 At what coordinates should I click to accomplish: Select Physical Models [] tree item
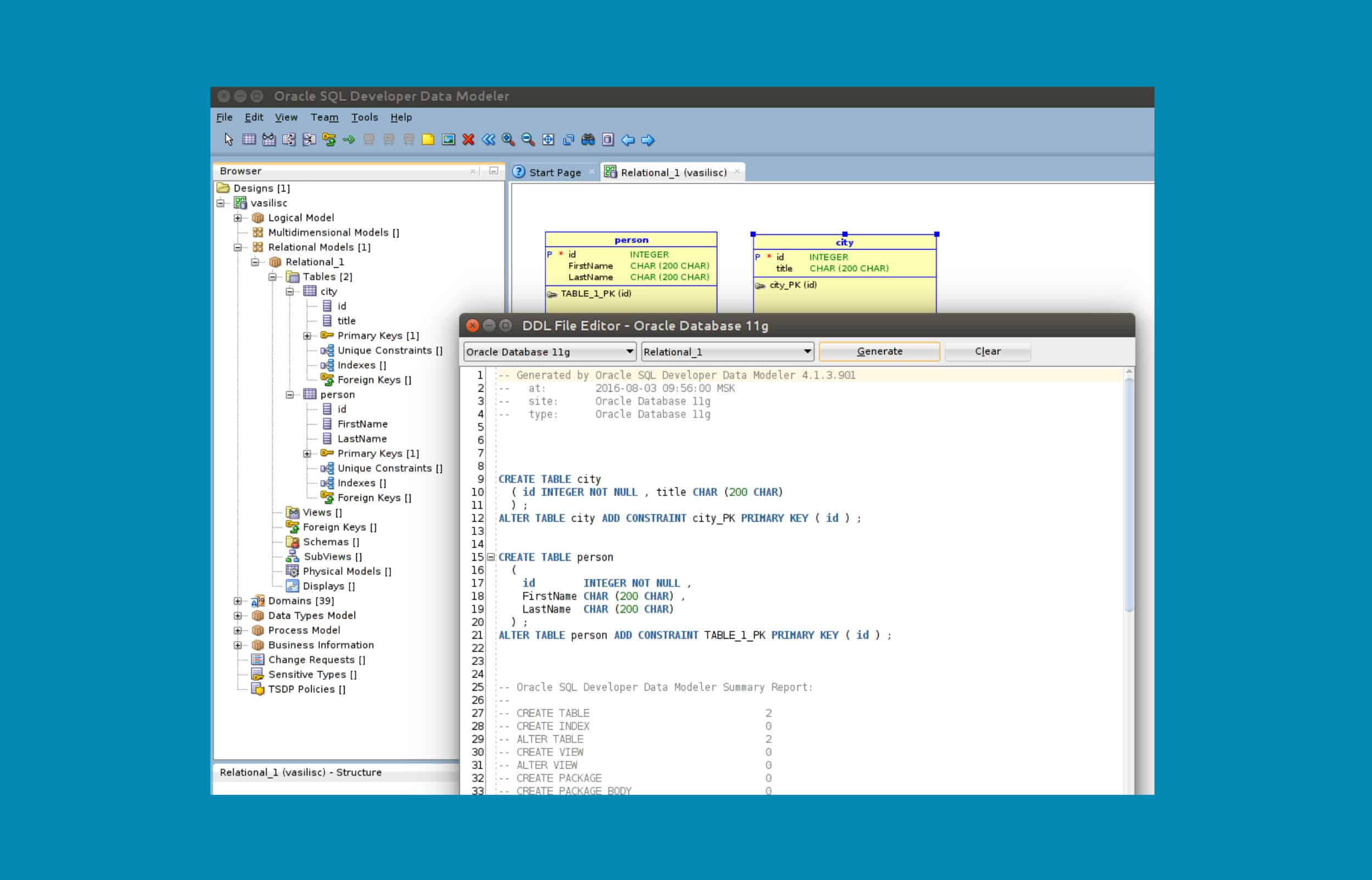[347, 572]
